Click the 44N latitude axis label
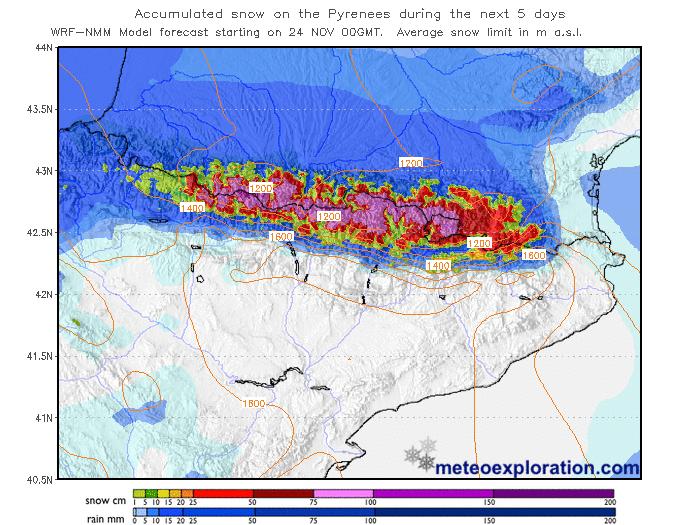 (x=42, y=48)
